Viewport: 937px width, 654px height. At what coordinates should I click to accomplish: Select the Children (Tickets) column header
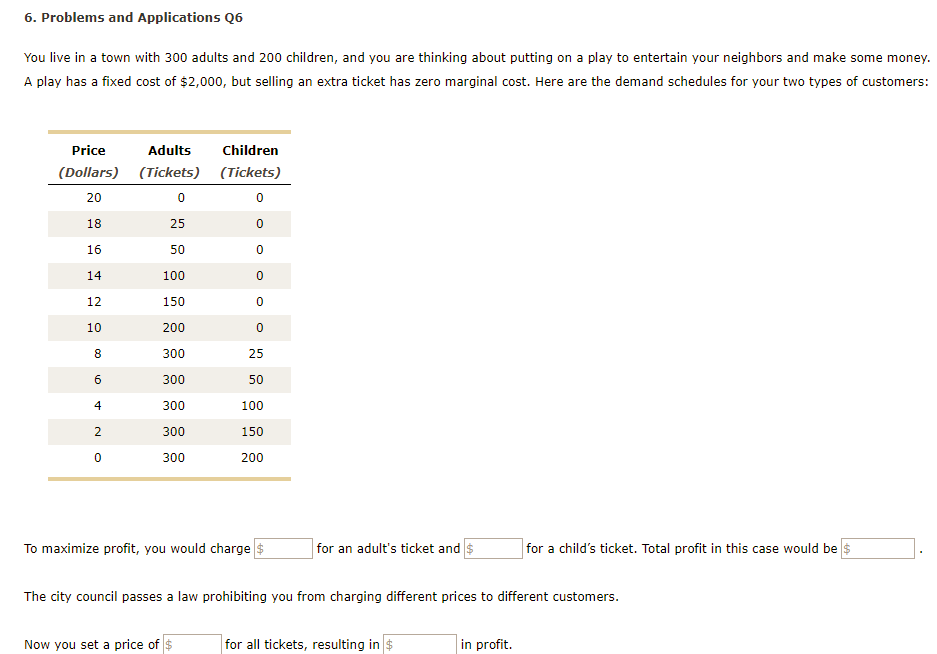coord(250,160)
